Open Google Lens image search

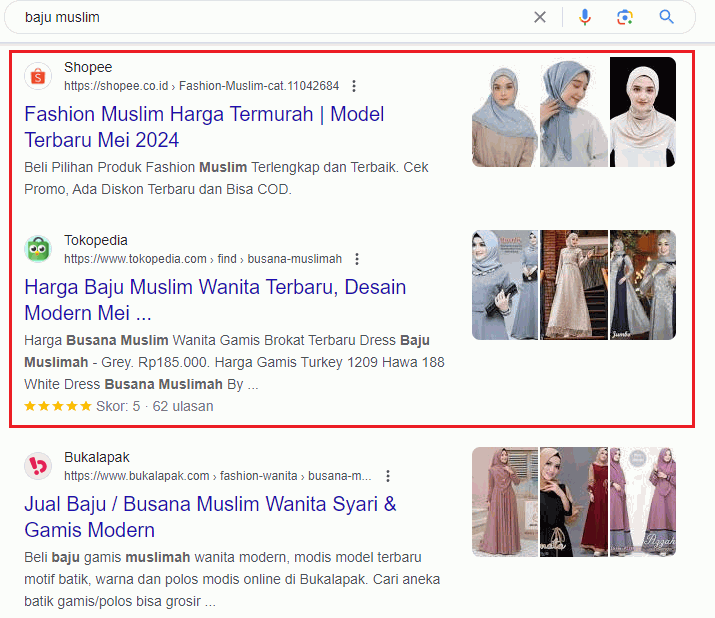coord(625,17)
